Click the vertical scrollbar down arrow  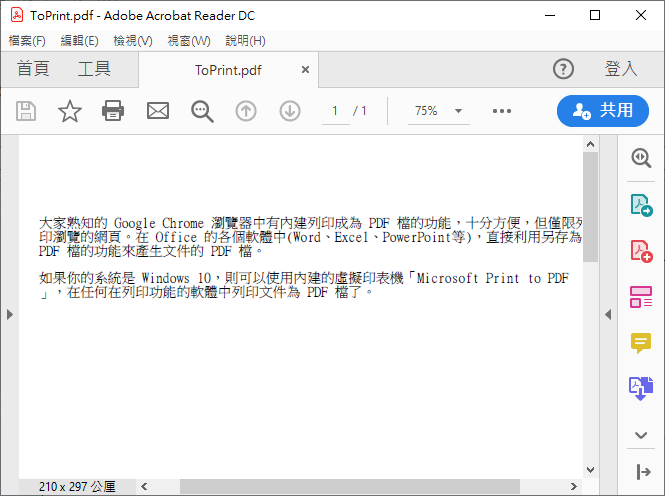pyautogui.click(x=590, y=470)
